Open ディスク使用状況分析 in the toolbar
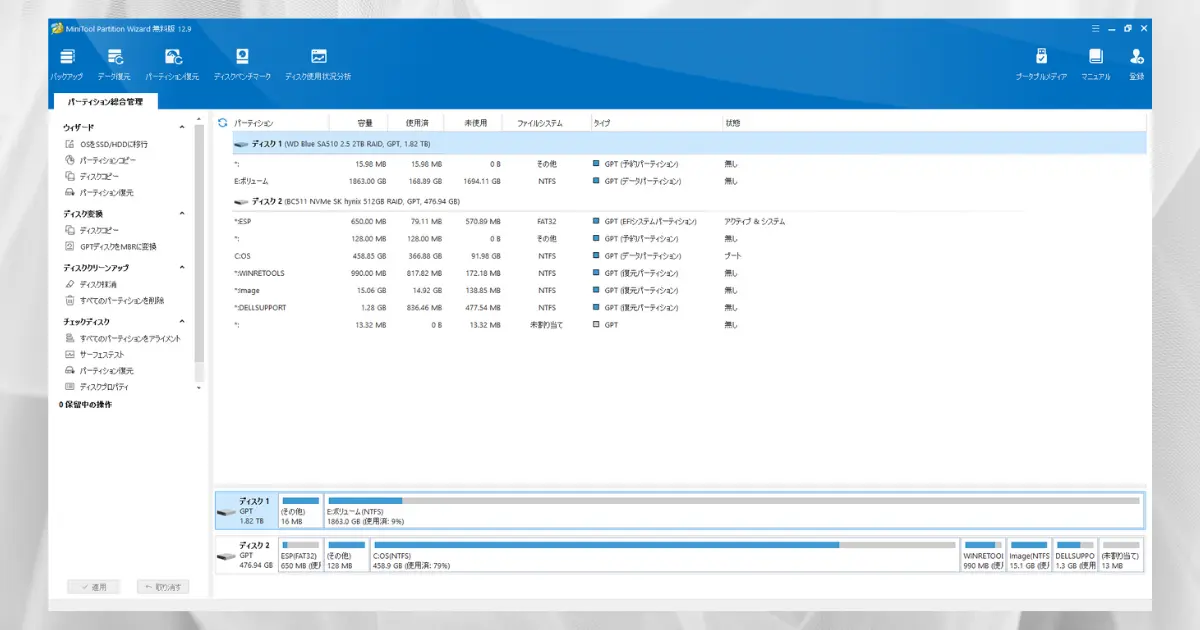 (318, 64)
